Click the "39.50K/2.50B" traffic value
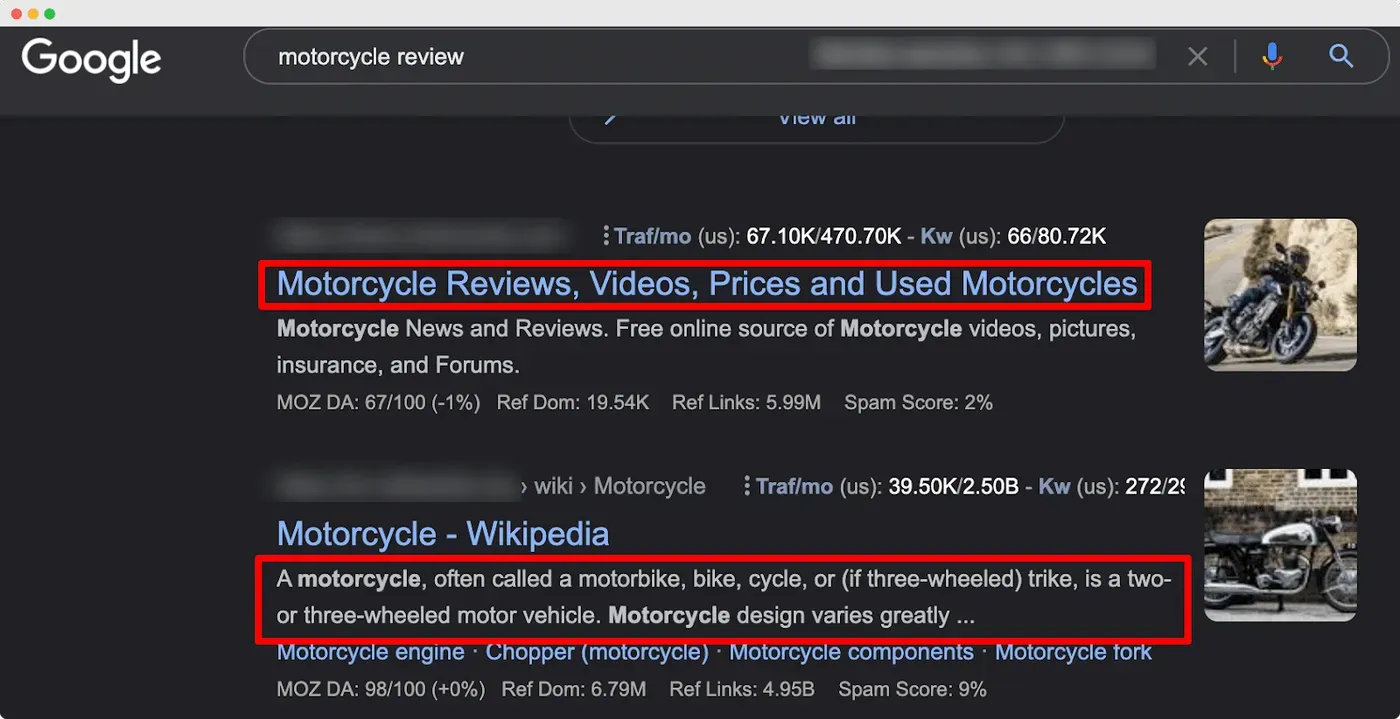This screenshot has height=719, width=1400. 953,486
